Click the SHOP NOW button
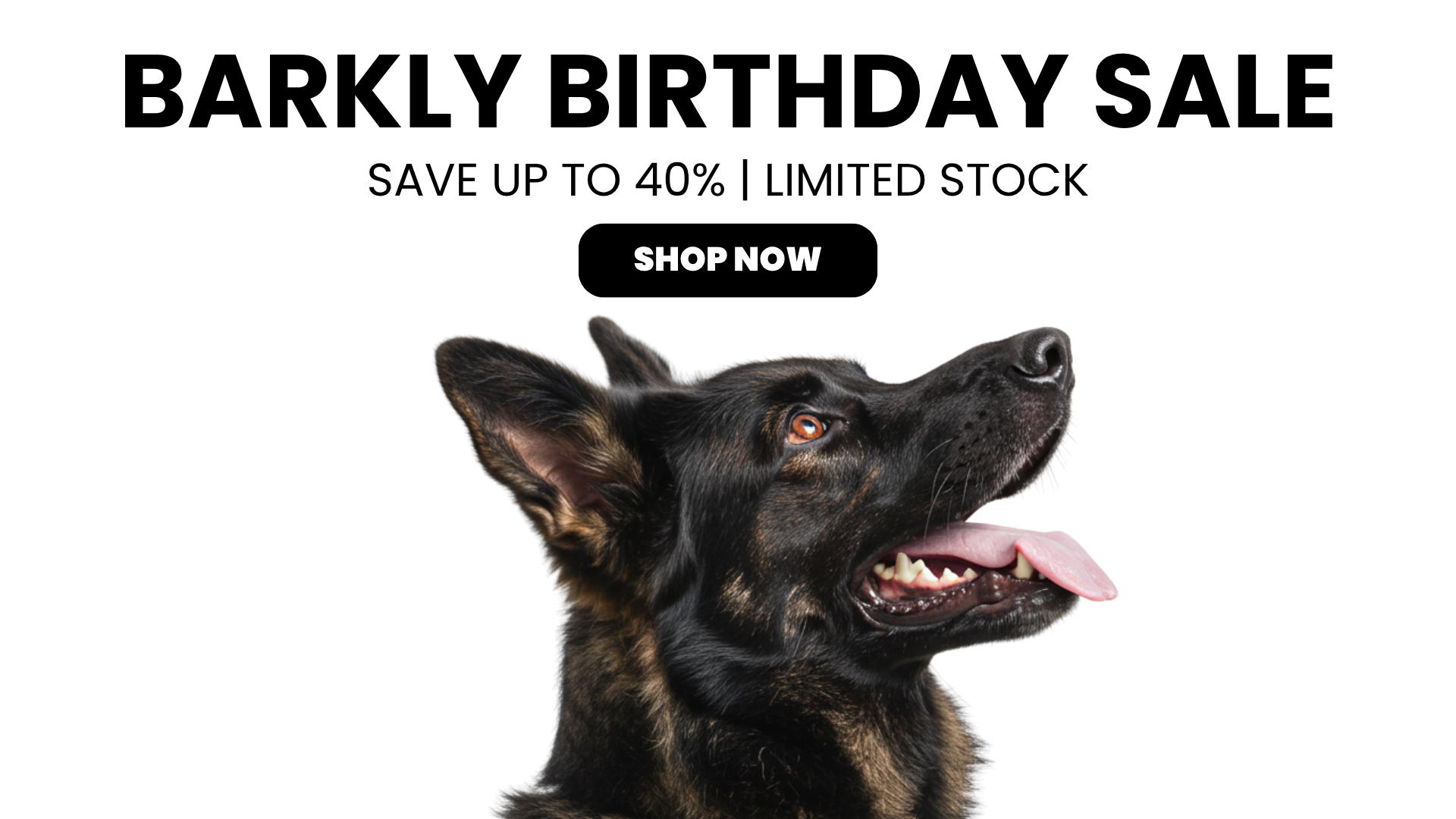This screenshot has width=1456, height=819. tap(727, 260)
